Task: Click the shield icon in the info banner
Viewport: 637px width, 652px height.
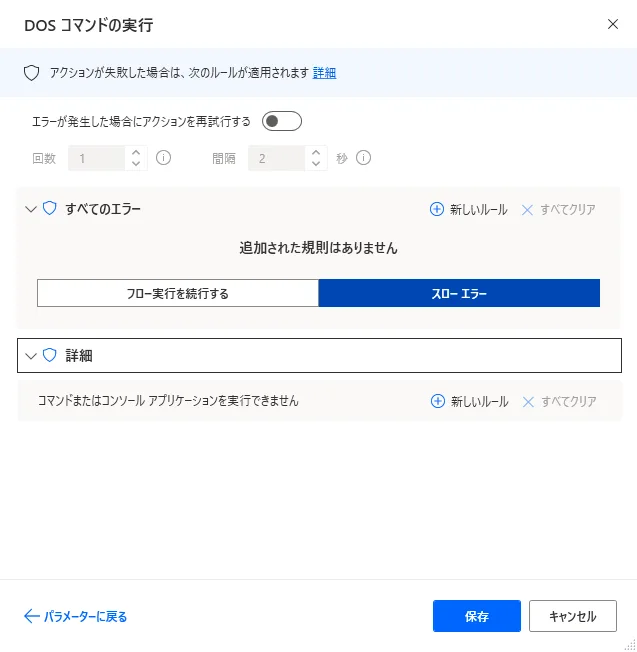Action: click(31, 73)
